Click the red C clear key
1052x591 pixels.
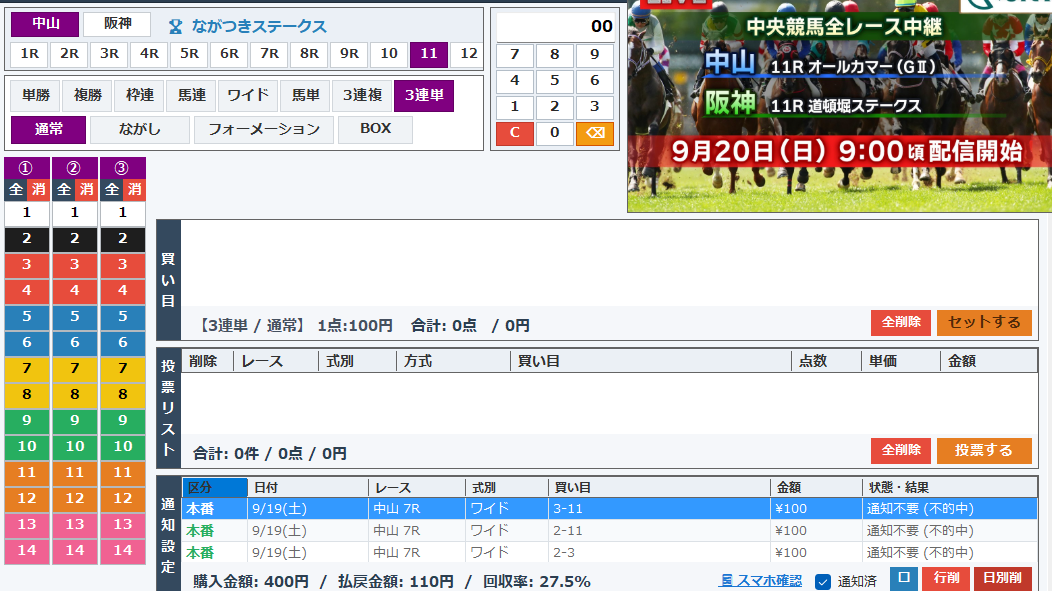coord(515,133)
